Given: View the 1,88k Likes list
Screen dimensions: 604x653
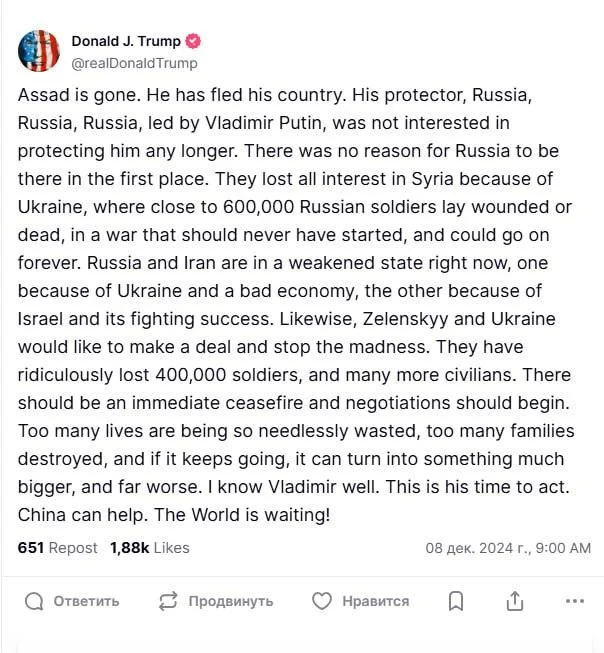Looking at the screenshot, I should point(149,548).
